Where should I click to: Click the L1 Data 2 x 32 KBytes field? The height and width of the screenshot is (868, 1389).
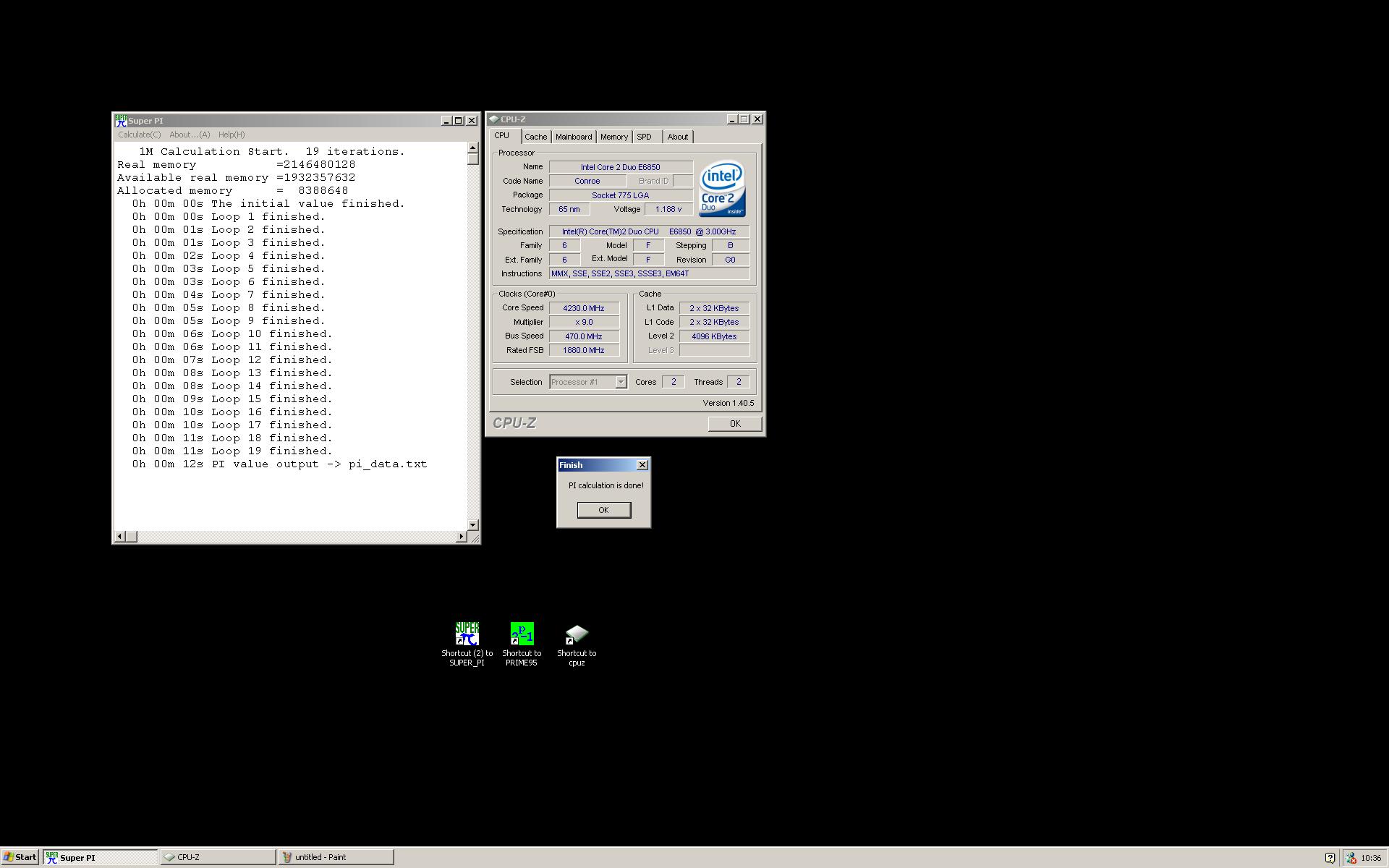coord(714,308)
